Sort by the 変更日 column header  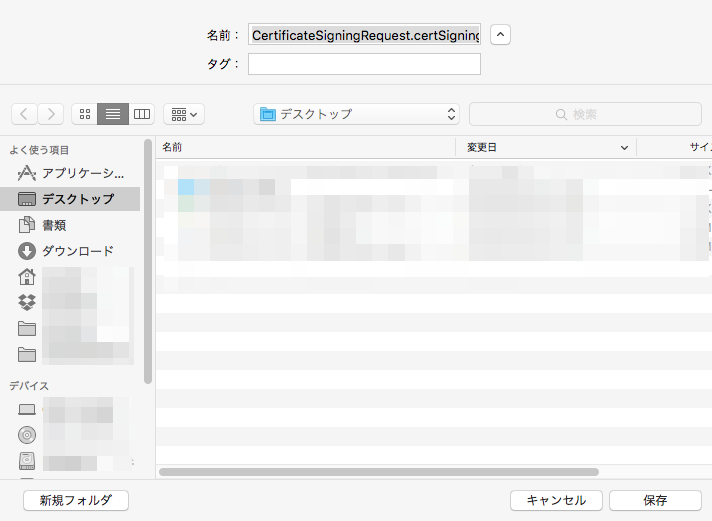point(546,147)
